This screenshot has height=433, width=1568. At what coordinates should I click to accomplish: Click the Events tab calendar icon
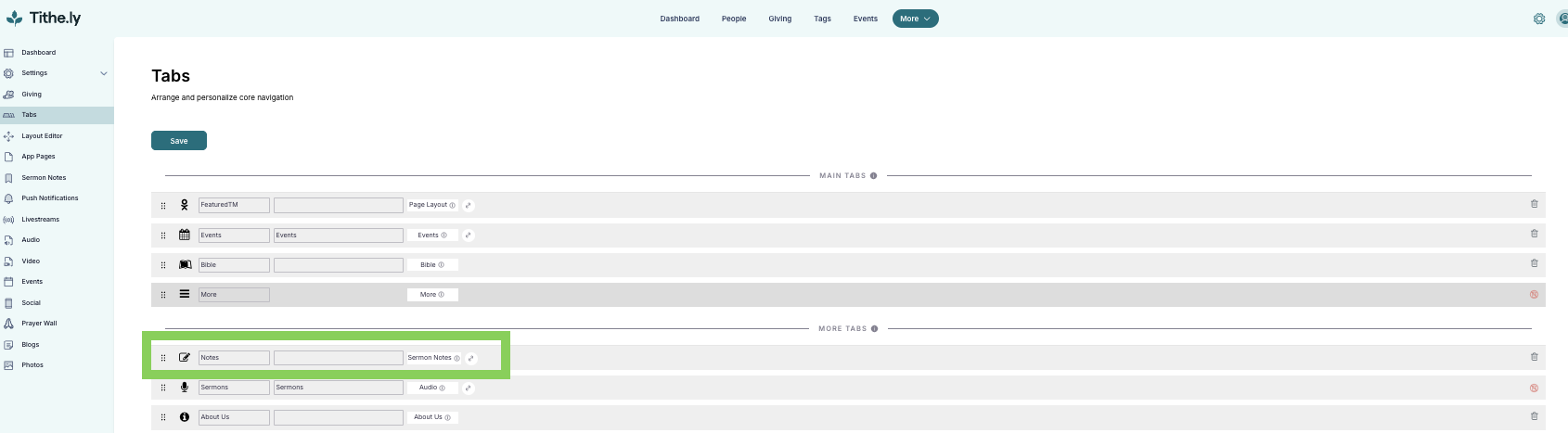(185, 235)
